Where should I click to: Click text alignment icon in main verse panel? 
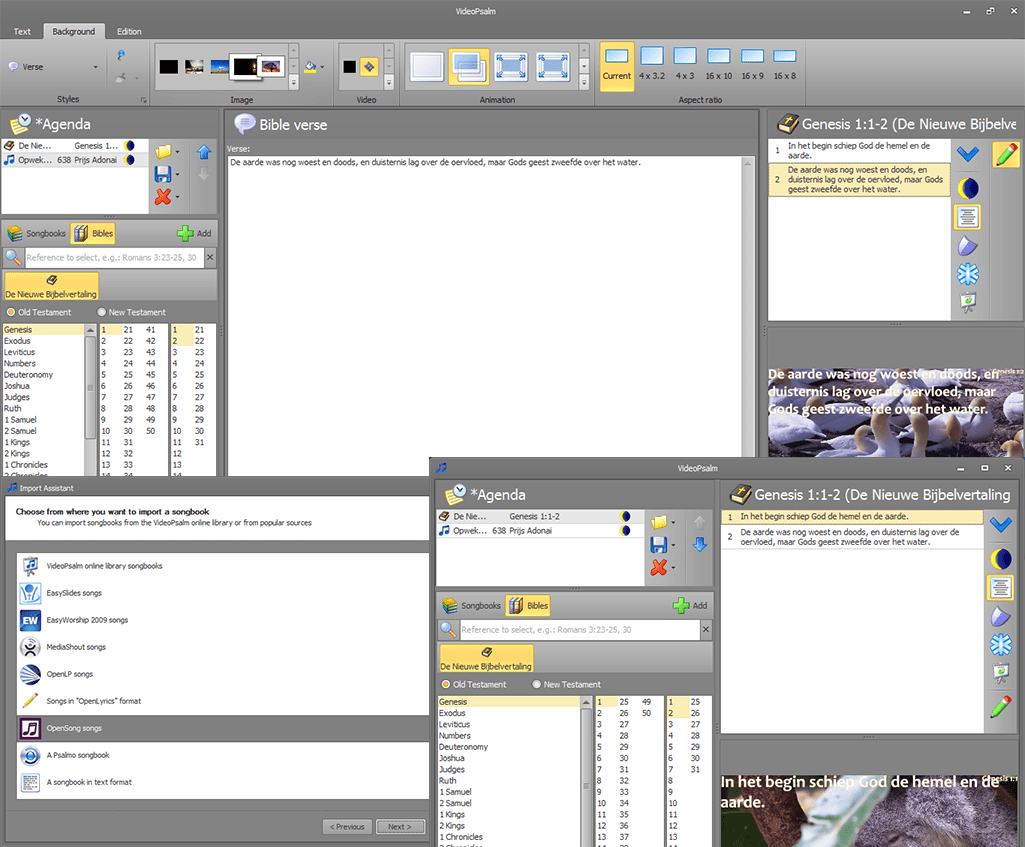coord(967,217)
